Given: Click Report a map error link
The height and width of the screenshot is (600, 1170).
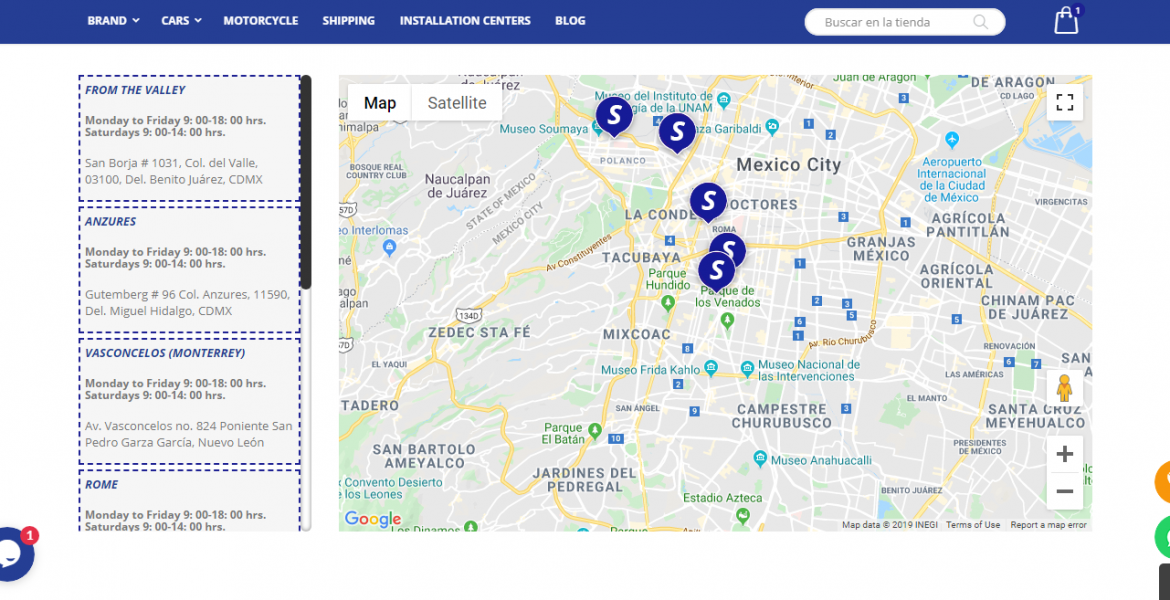Looking at the screenshot, I should coord(1048,525).
